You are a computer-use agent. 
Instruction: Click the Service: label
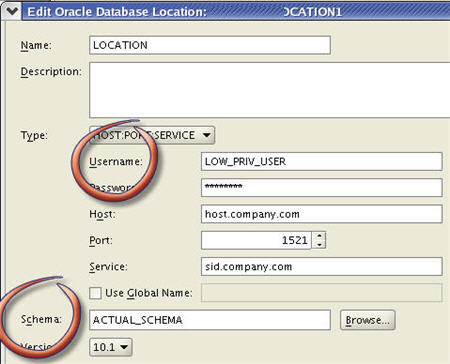(108, 267)
